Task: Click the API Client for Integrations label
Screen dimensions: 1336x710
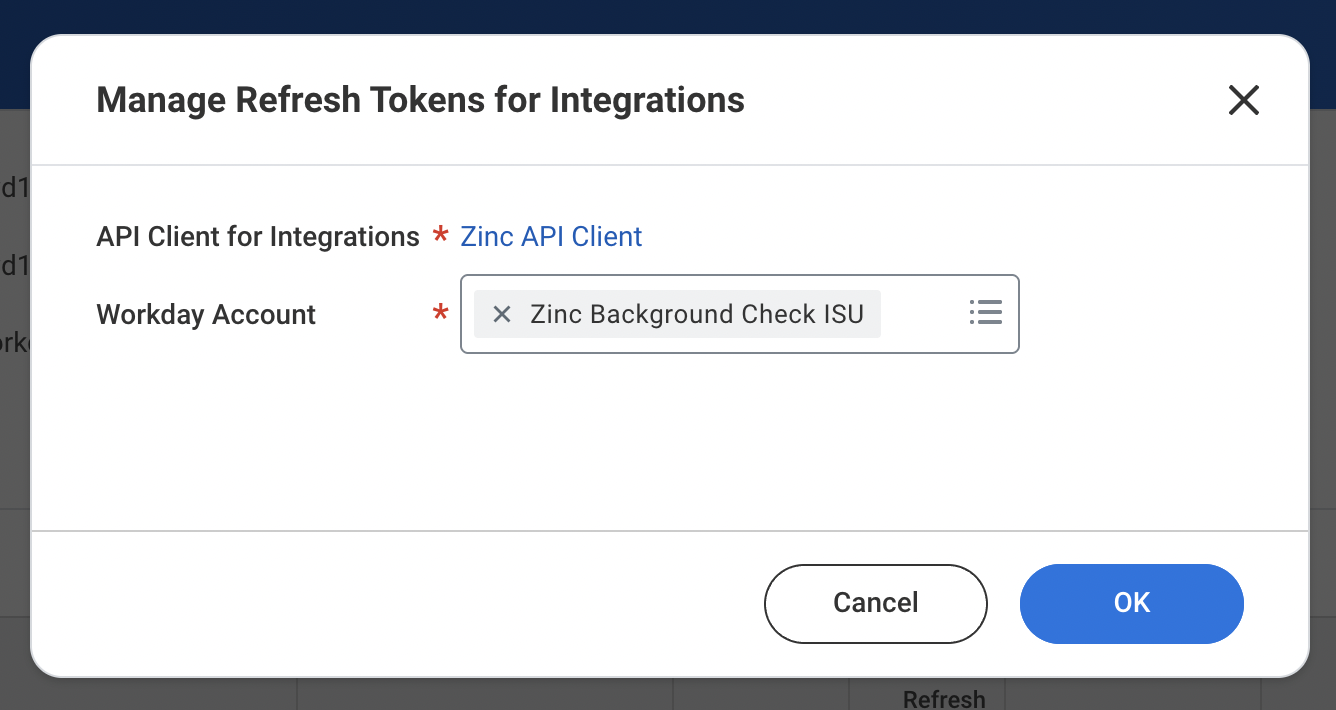Action: point(258,237)
